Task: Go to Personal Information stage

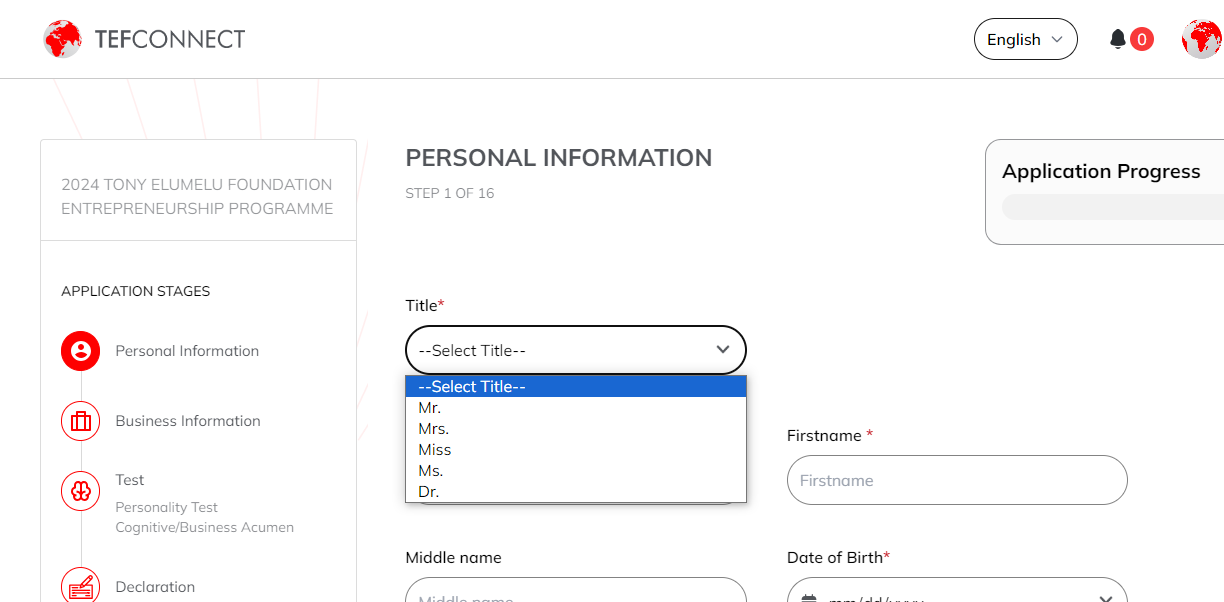Action: 187,351
